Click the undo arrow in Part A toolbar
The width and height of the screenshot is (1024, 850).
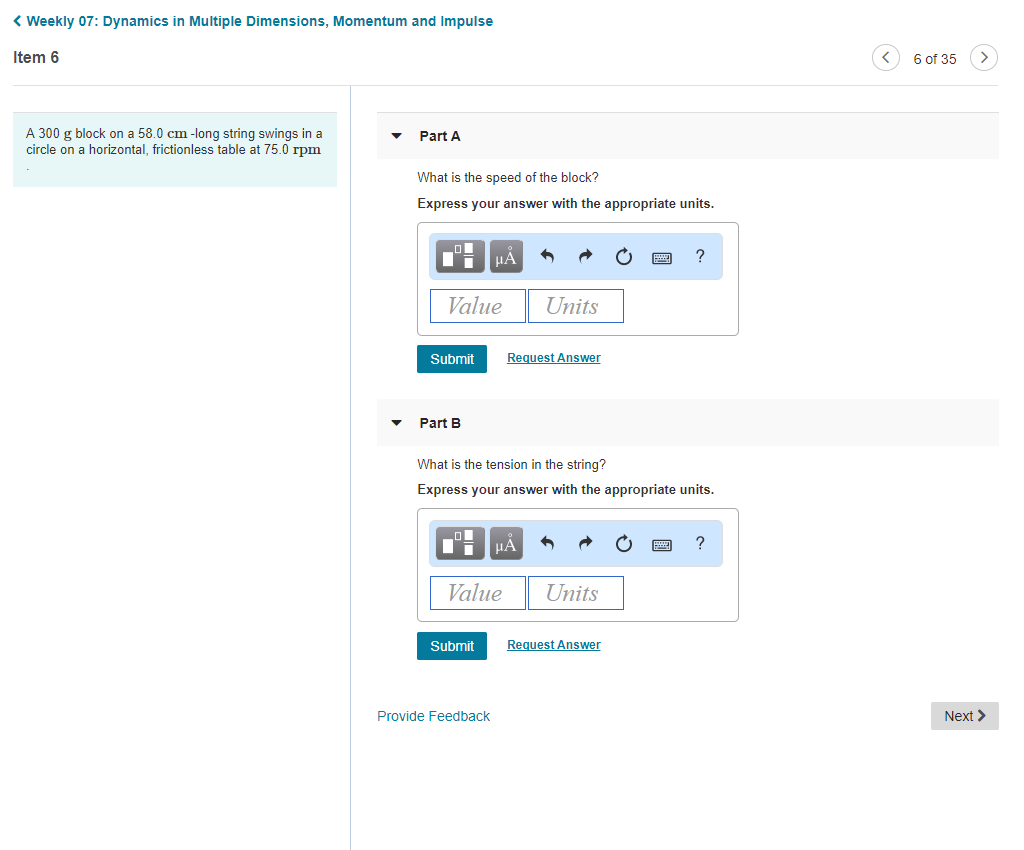547,256
